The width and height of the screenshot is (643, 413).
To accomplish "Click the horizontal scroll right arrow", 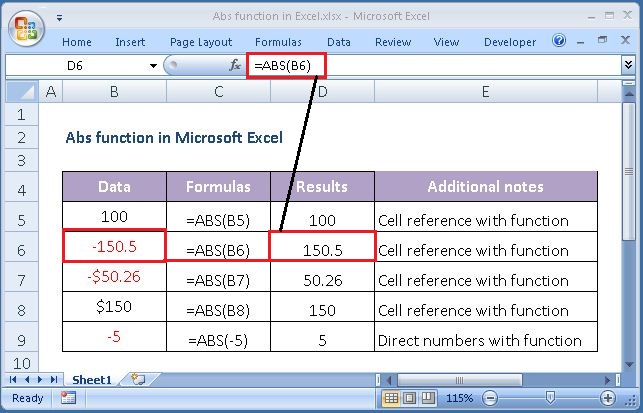I will pos(609,380).
